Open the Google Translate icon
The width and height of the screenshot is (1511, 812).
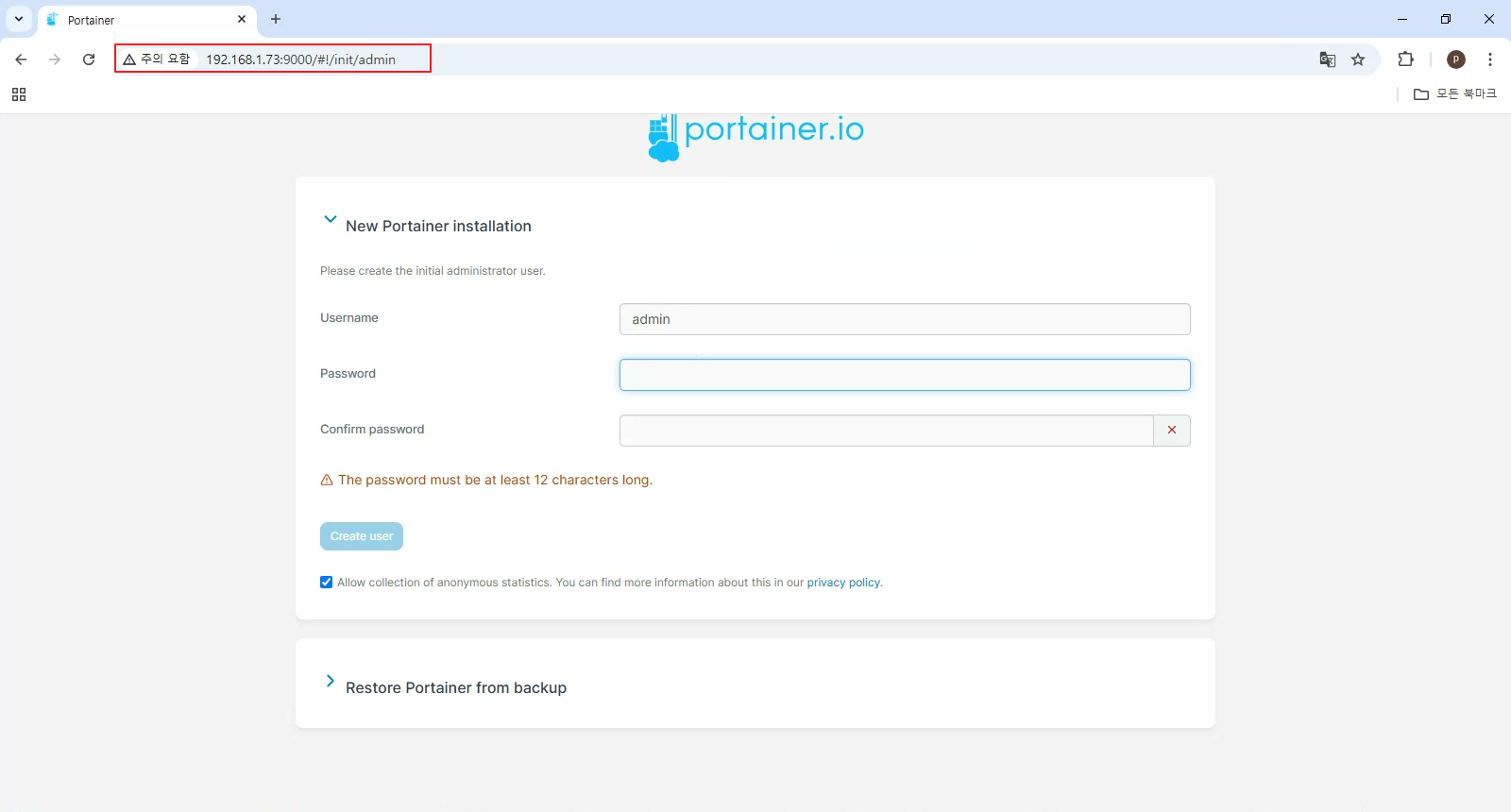coord(1328,59)
